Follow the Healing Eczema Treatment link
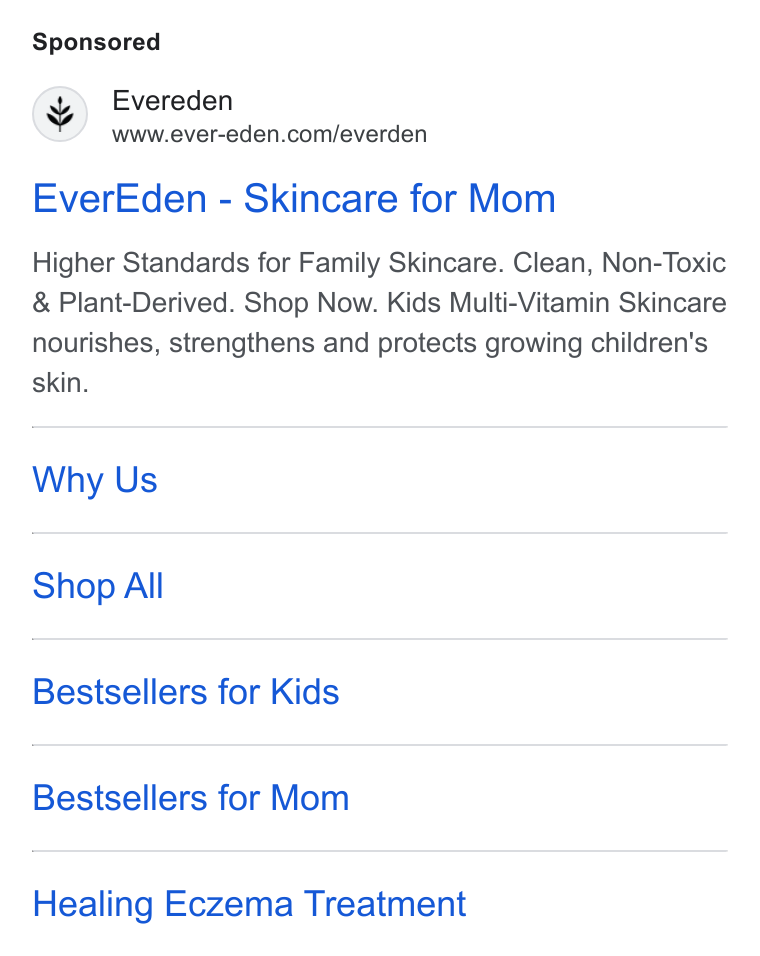 click(x=249, y=904)
